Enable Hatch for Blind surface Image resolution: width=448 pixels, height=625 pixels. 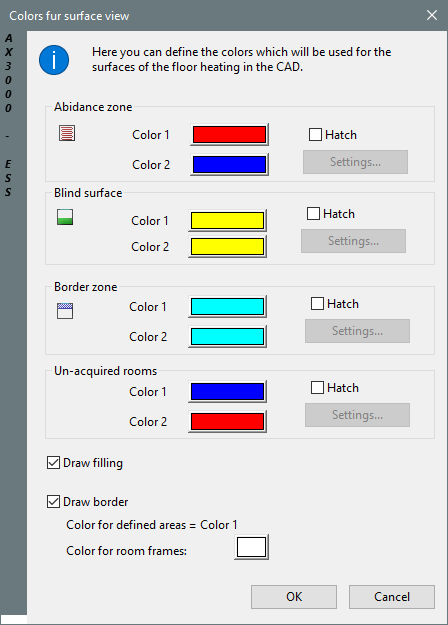pos(313,214)
